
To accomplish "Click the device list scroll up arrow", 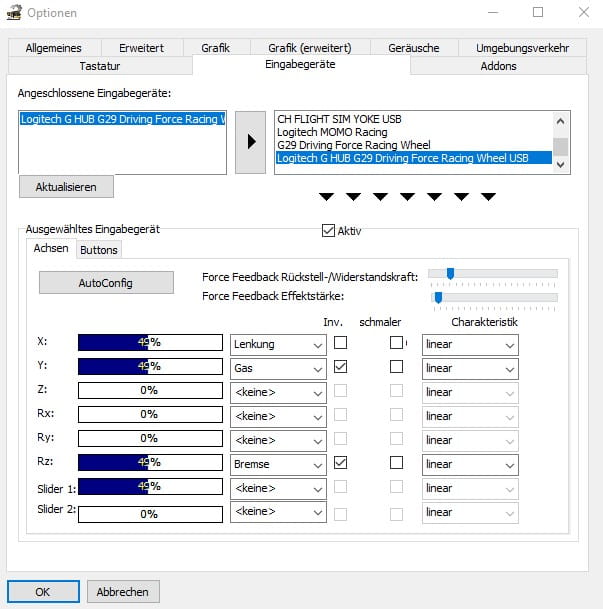I will 560,121.
